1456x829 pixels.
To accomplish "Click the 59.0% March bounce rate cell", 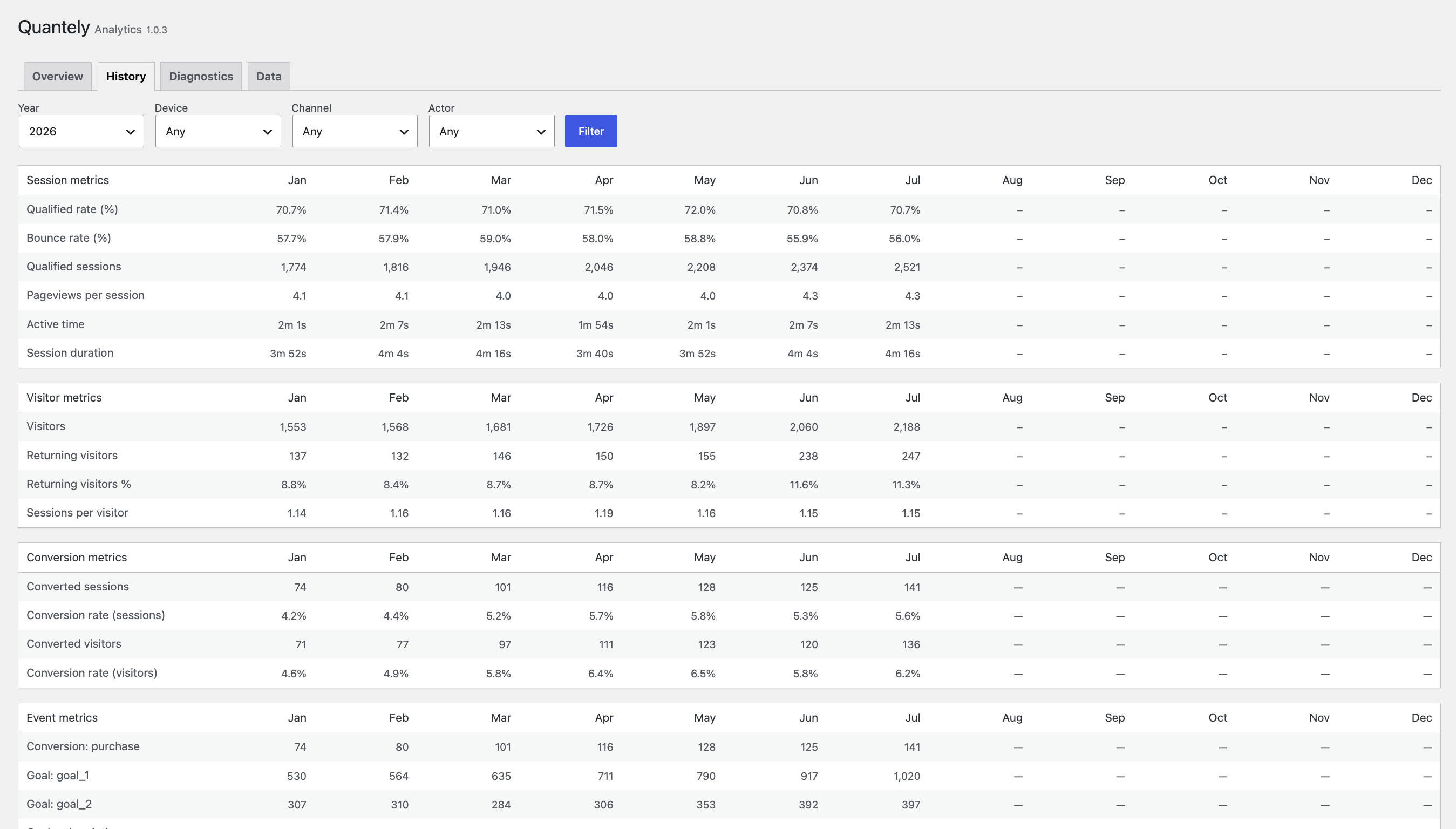I will tap(495, 239).
